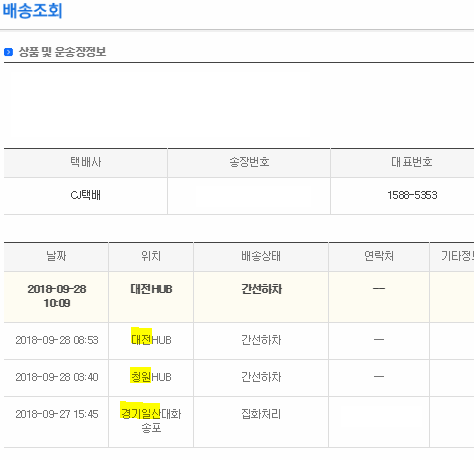This screenshot has height=460, width=474.
Task: Click the 경기일산대화송포 pickup location
Action: coord(151,420)
